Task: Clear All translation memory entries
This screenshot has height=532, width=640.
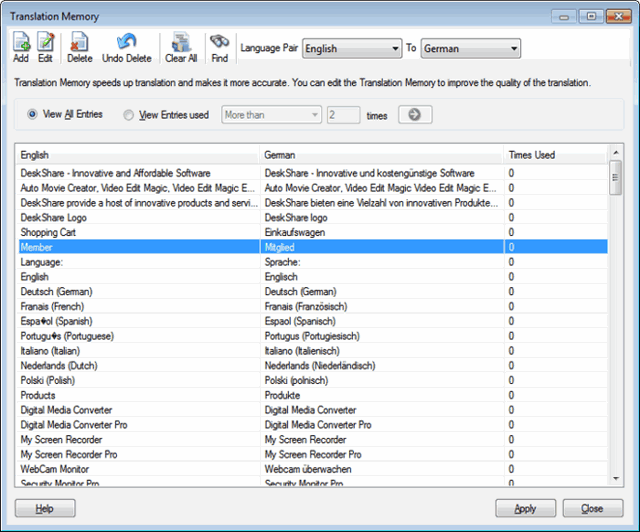Action: (181, 47)
